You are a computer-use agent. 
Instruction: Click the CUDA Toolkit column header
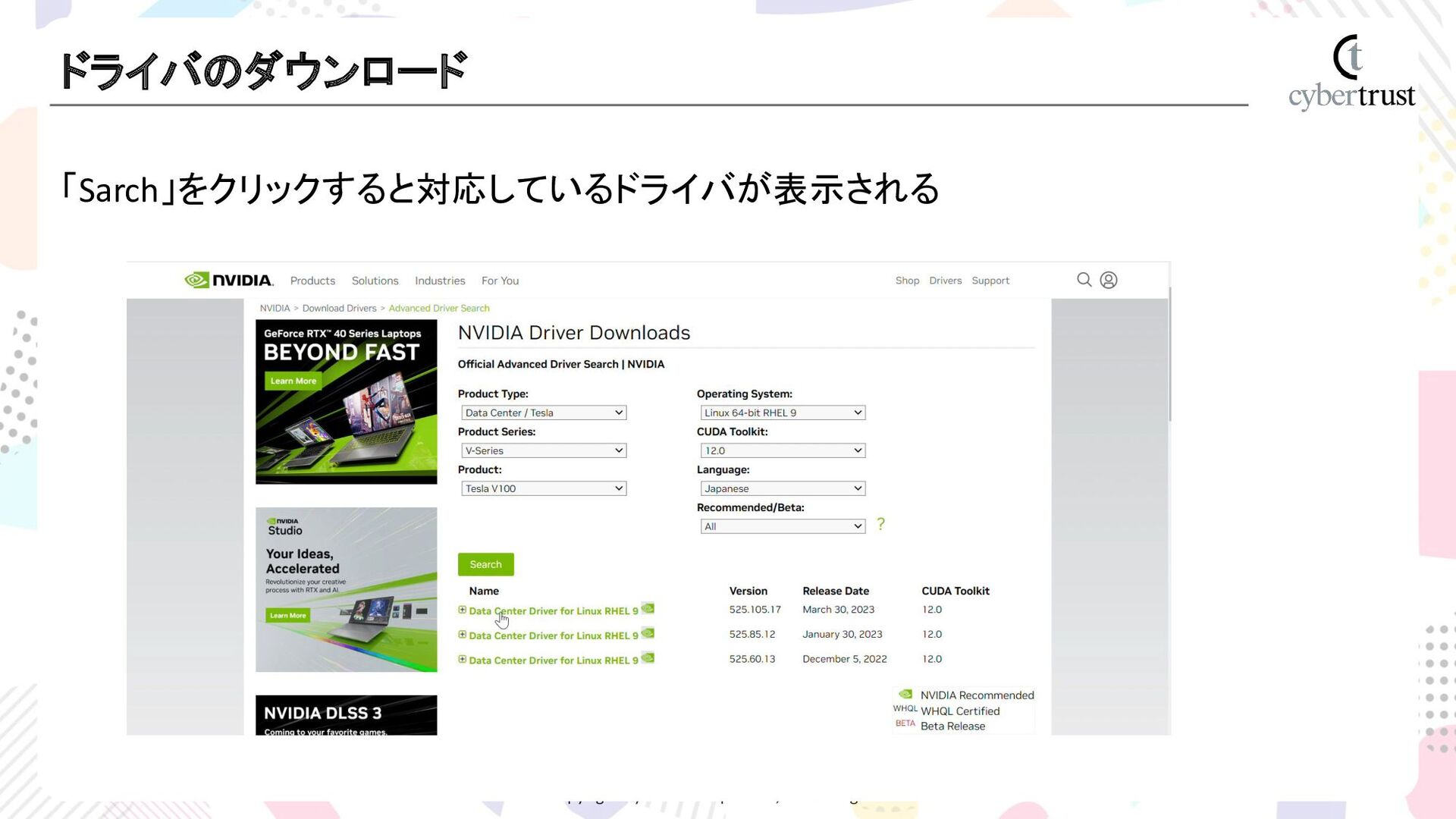[x=955, y=591]
